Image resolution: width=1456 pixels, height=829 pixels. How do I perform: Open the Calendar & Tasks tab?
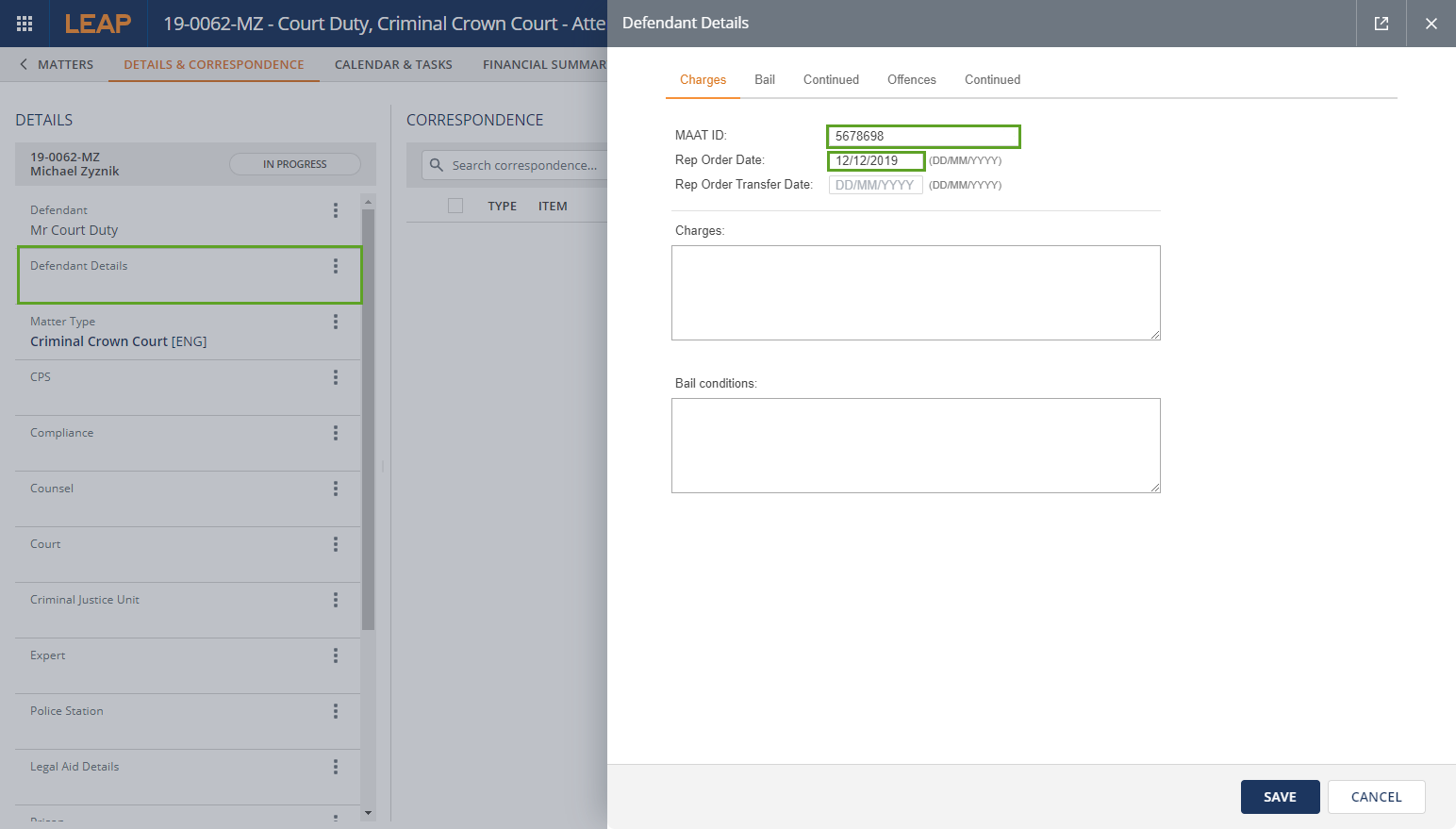tap(393, 64)
